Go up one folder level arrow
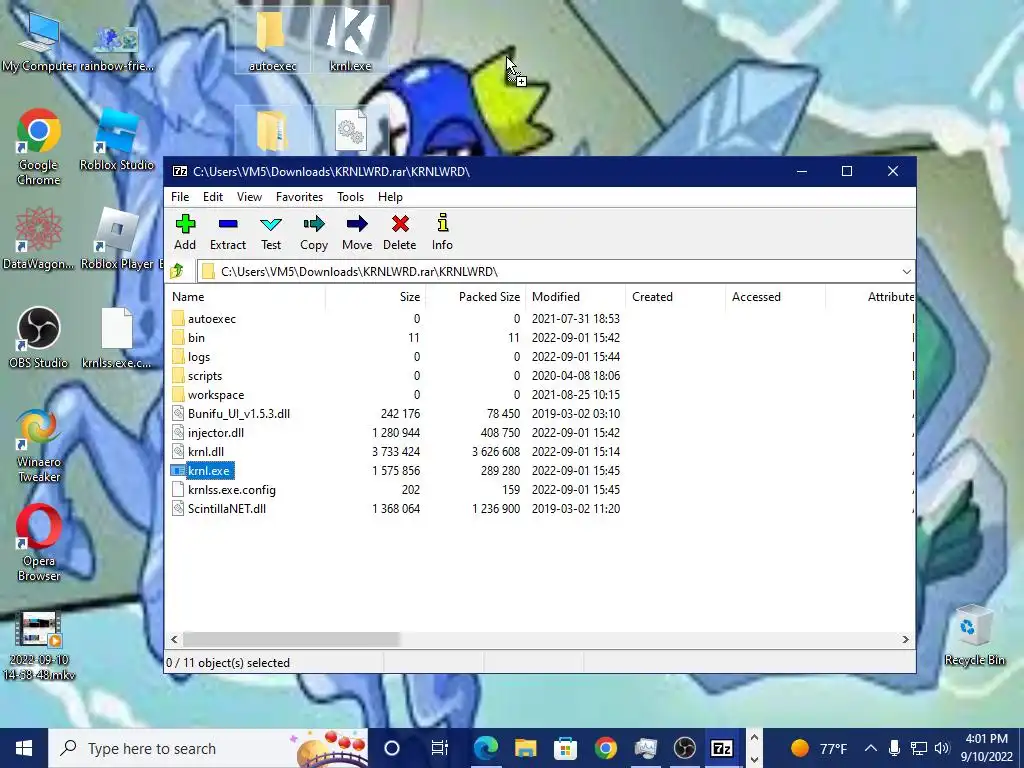The height and width of the screenshot is (768, 1024). coord(177,271)
